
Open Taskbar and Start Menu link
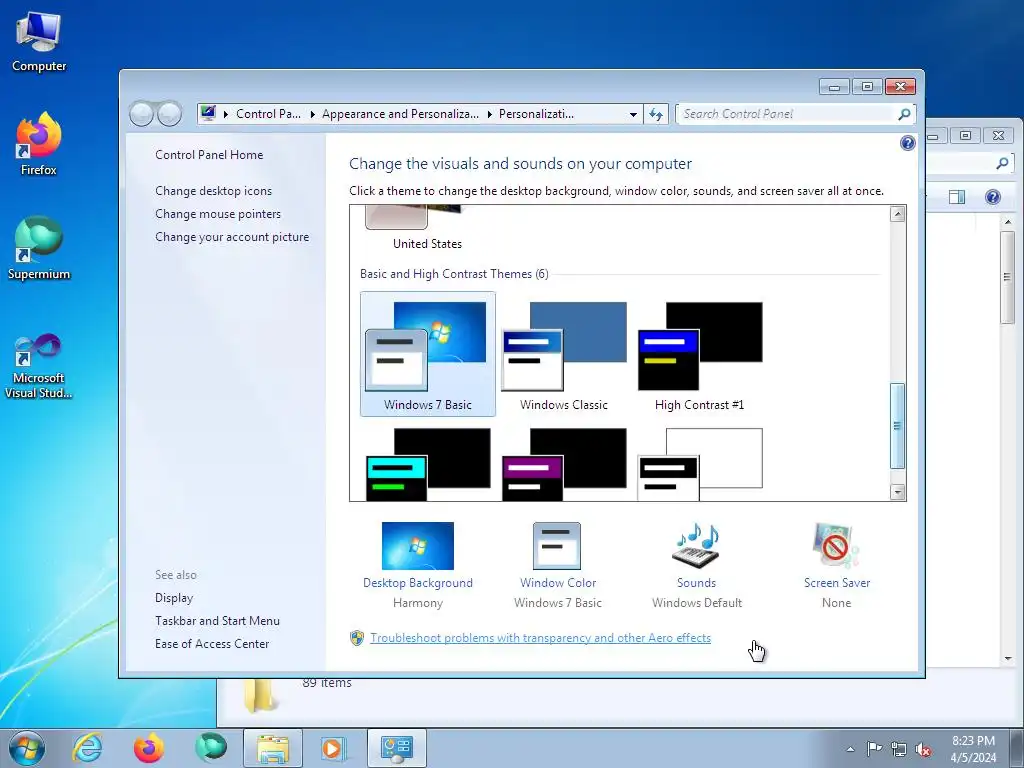[217, 621]
